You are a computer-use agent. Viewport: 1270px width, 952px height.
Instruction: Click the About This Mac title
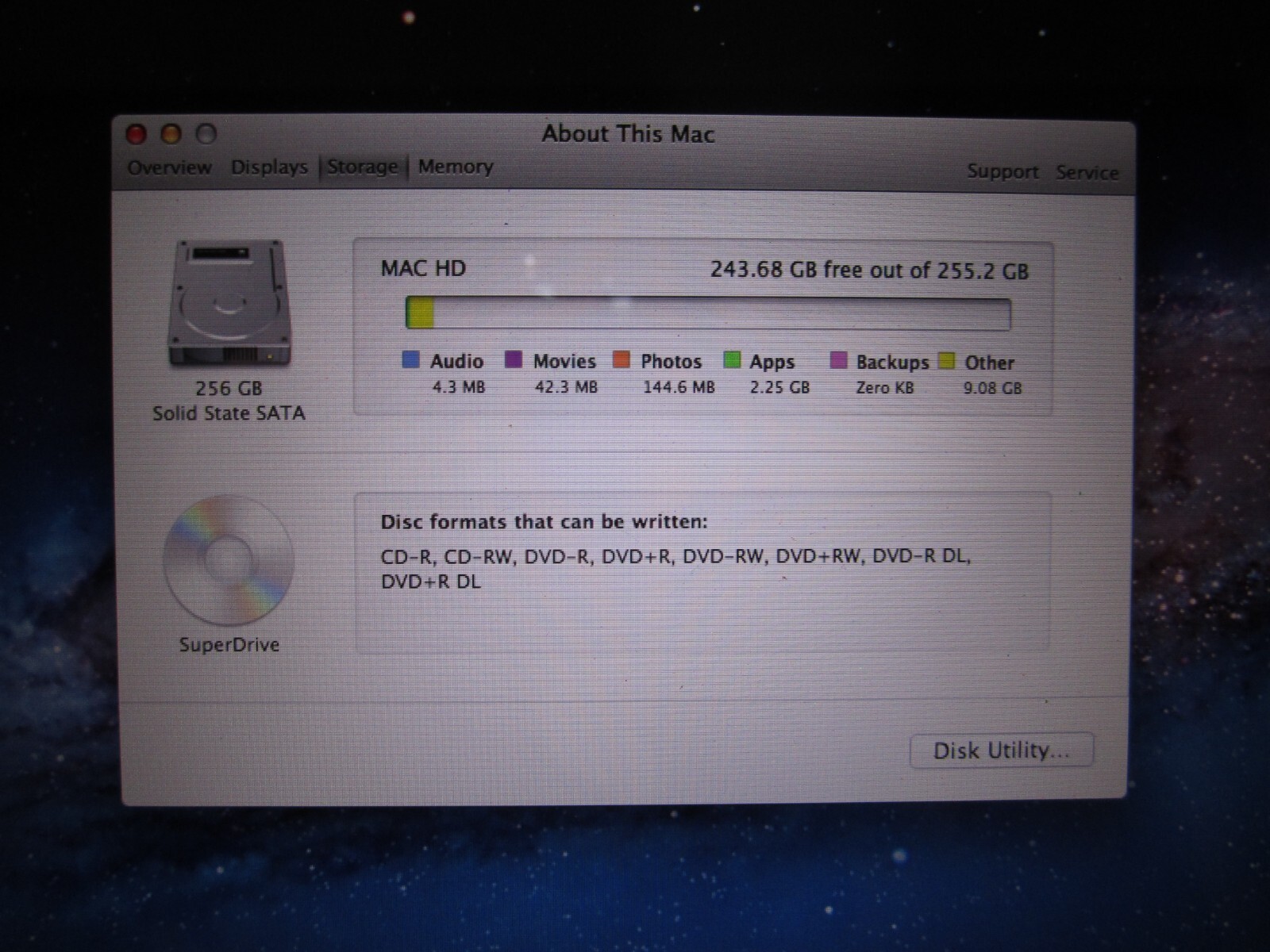628,133
